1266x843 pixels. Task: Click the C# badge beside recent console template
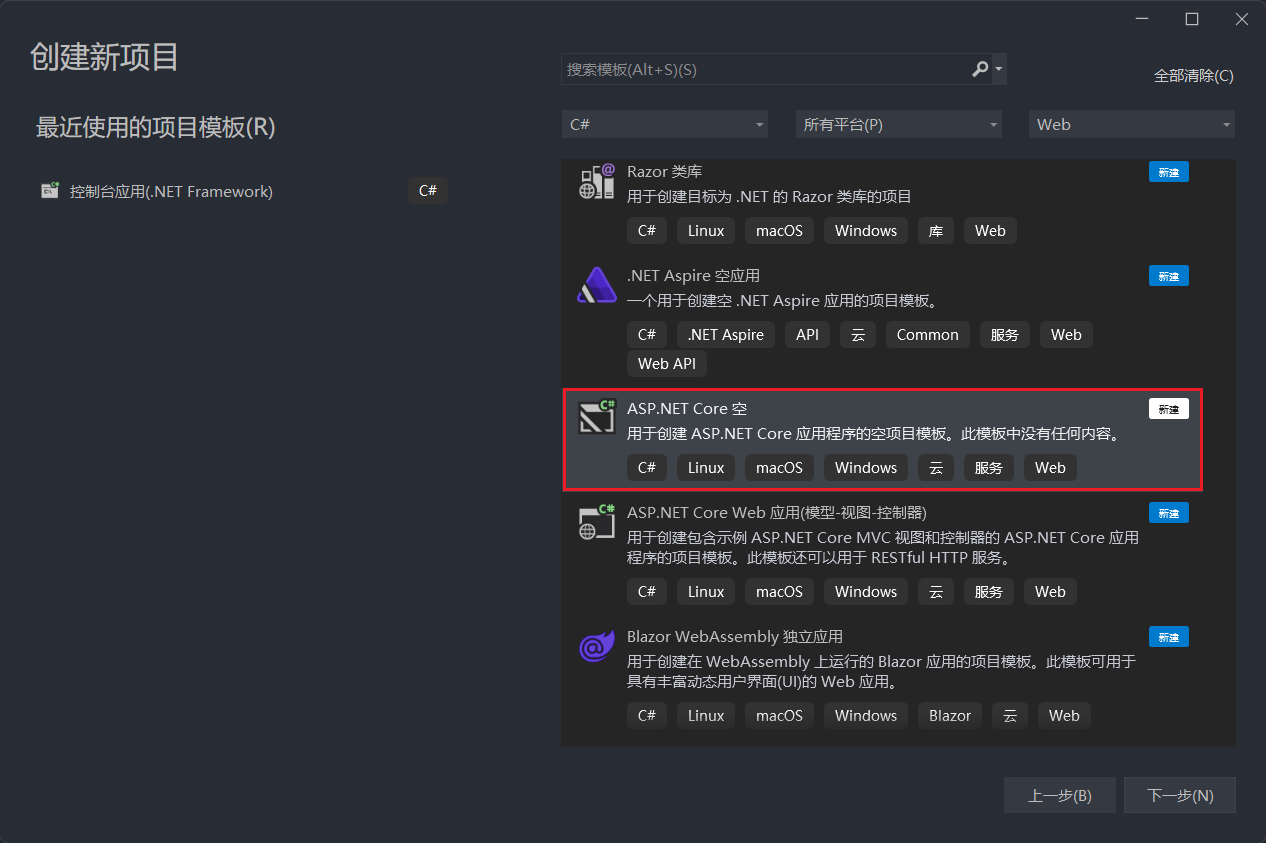(428, 190)
